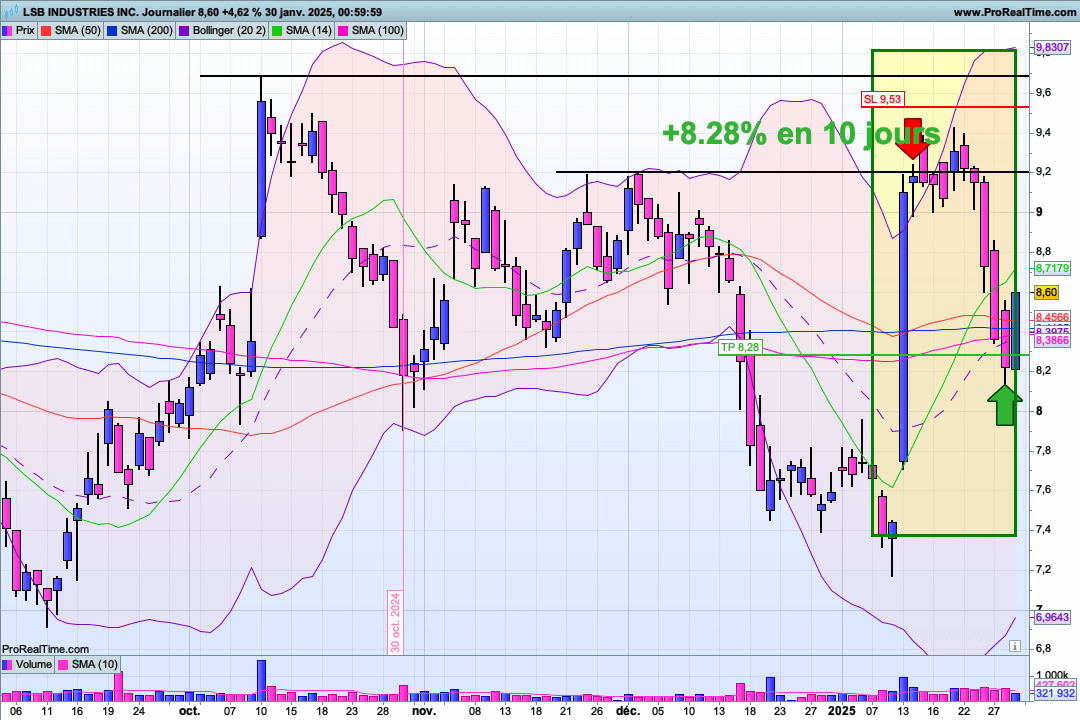Image resolution: width=1080 pixels, height=720 pixels.
Task: Click the oct. month label on time axis
Action: click(x=189, y=711)
